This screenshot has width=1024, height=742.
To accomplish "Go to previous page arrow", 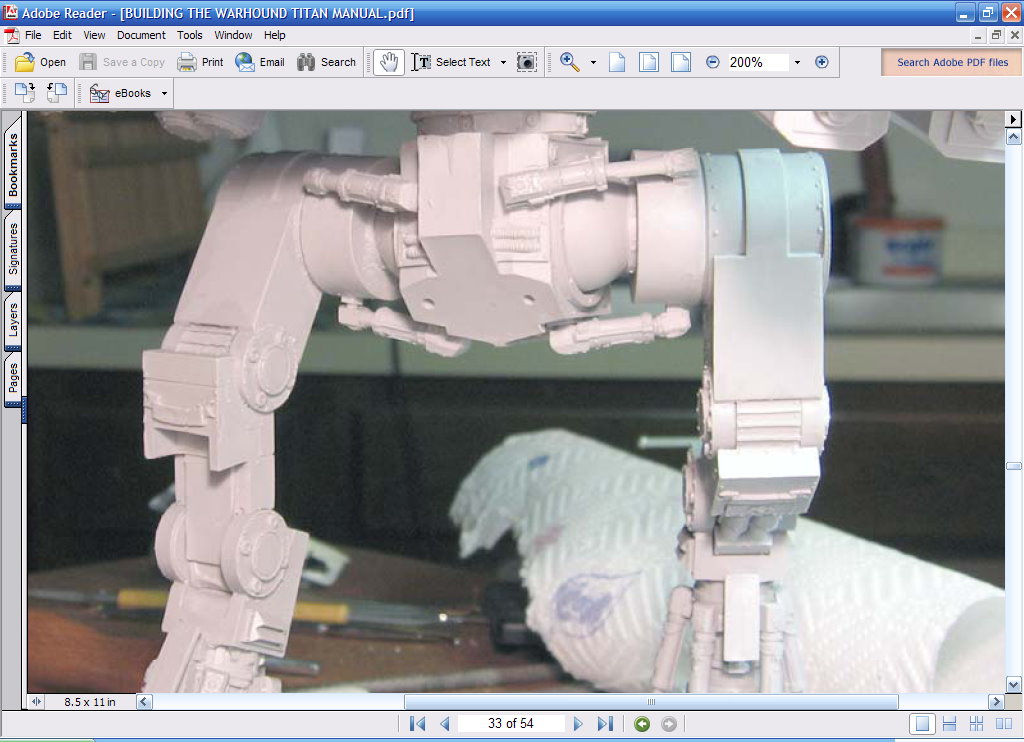I will point(445,724).
